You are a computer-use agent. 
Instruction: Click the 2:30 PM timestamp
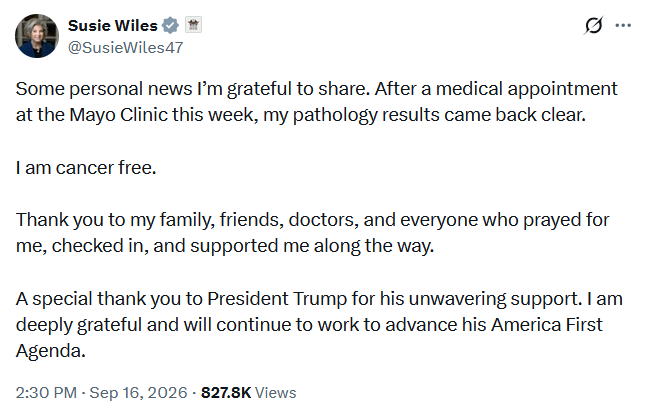coord(46,393)
